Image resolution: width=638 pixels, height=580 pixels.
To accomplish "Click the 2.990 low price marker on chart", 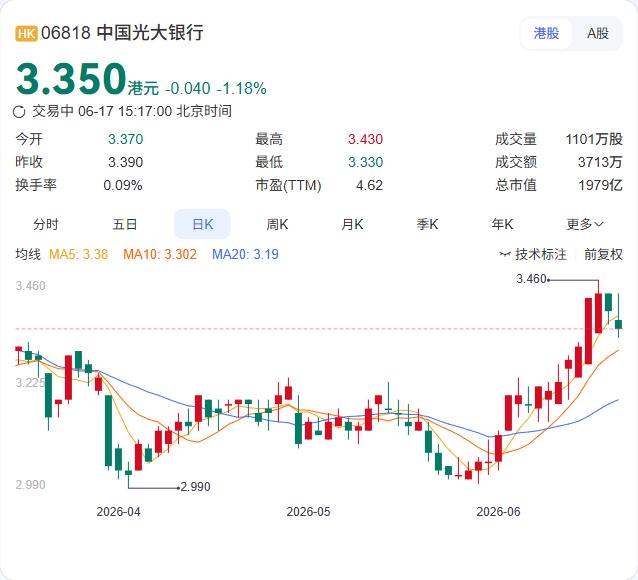I will pos(195,486).
